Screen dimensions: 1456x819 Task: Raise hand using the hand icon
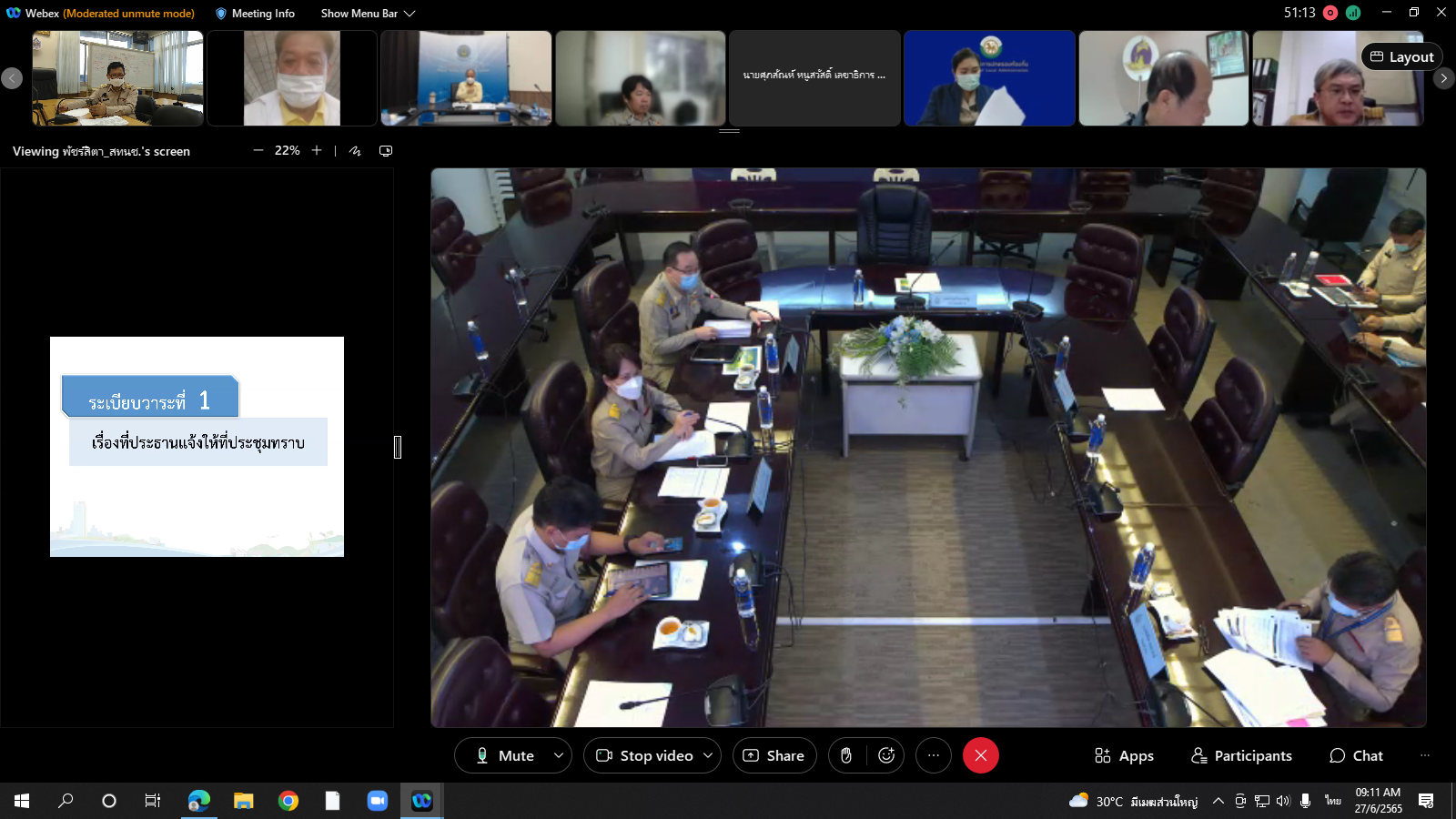click(x=846, y=755)
